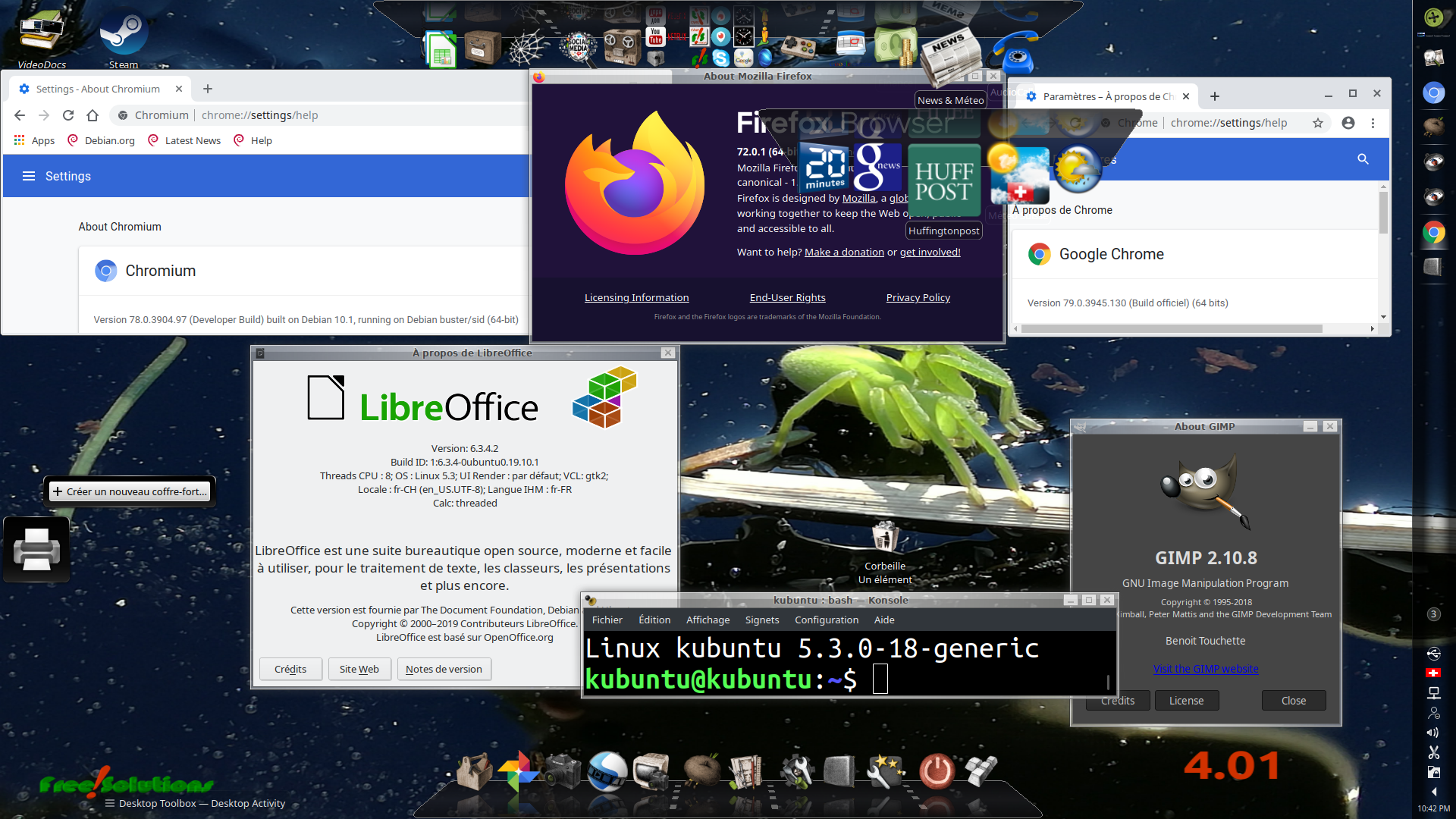Click the printer icon on the desktop
Image resolution: width=1456 pixels, height=819 pixels.
coord(36,549)
